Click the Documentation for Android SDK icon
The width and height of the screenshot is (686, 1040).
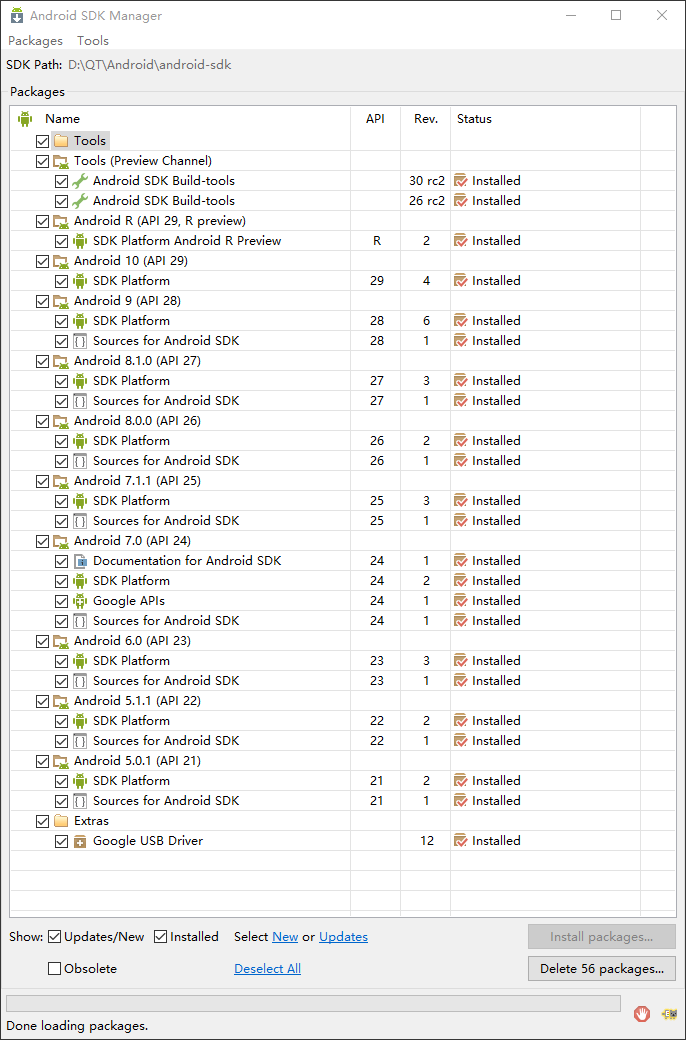pyautogui.click(x=80, y=560)
